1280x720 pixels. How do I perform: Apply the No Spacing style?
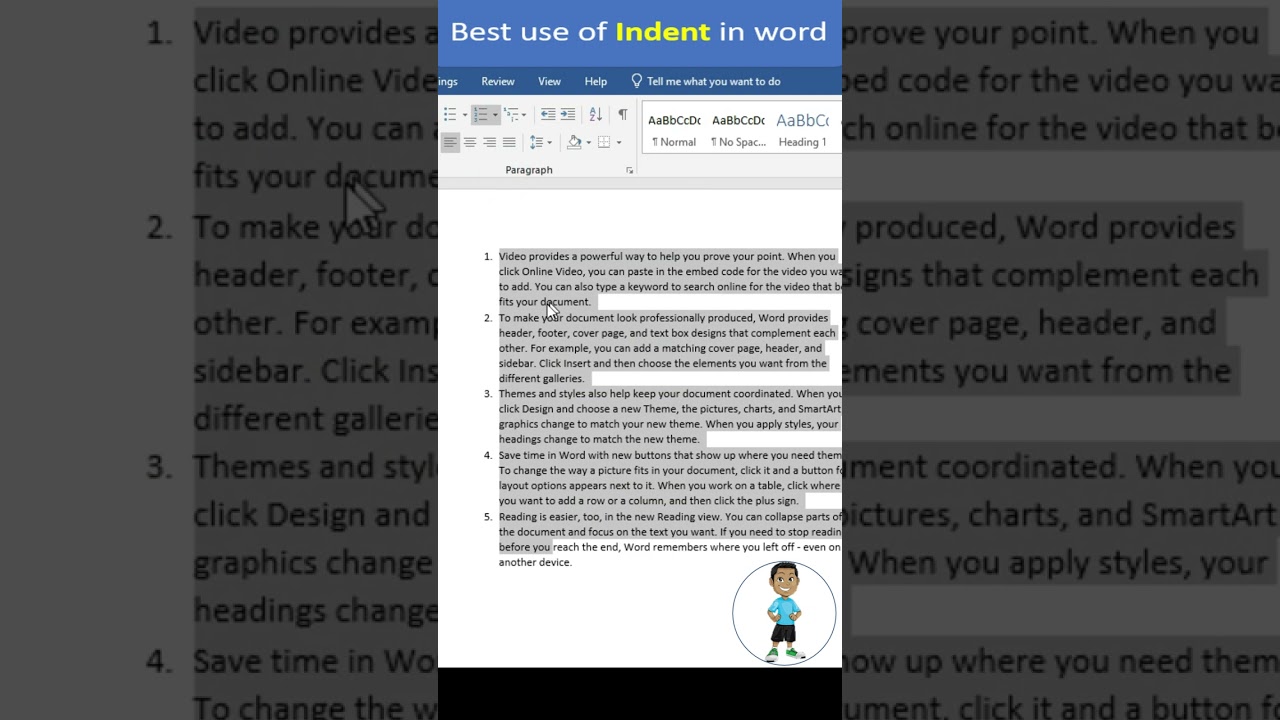click(738, 130)
